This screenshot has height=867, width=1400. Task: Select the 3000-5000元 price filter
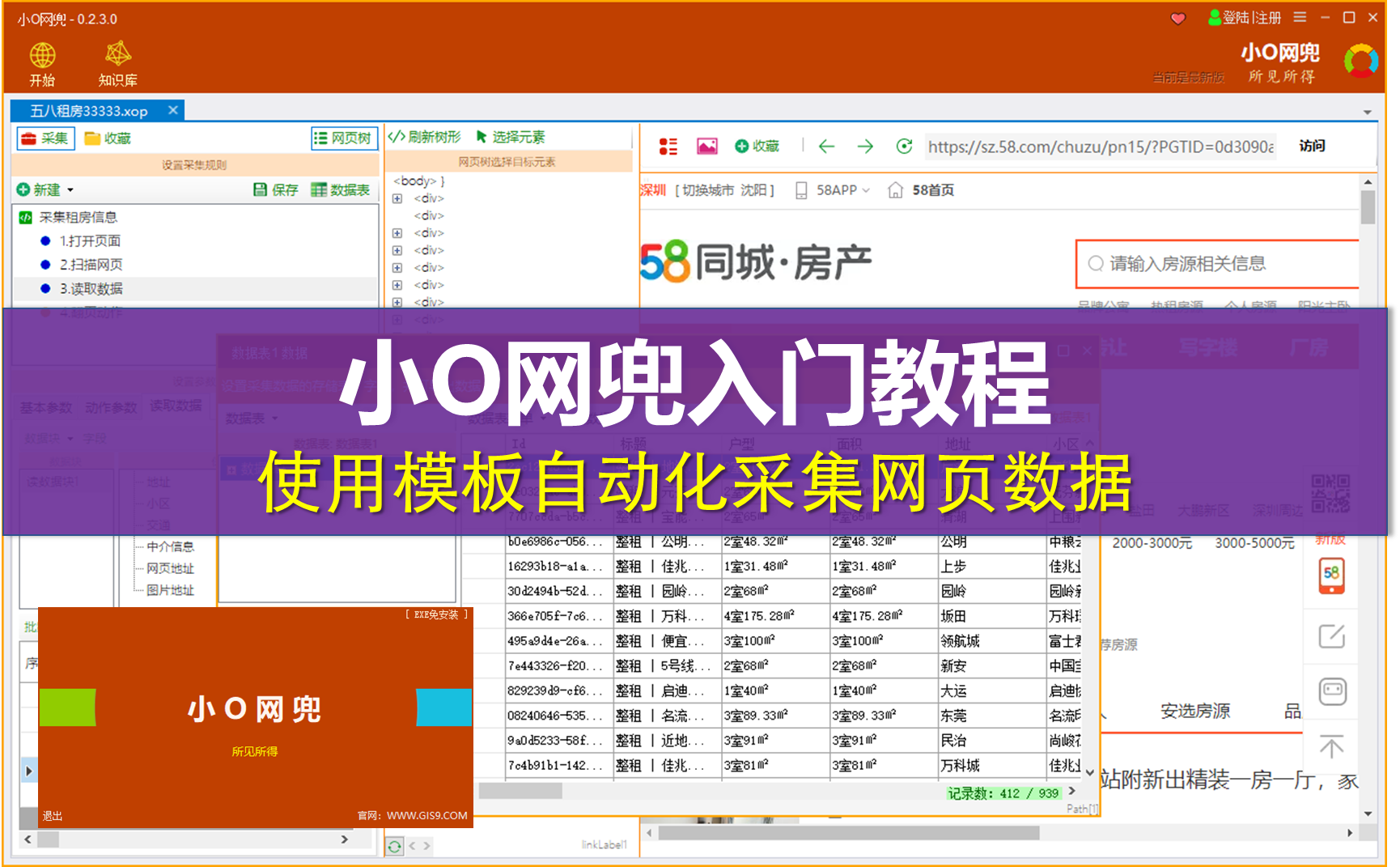(x=1254, y=543)
